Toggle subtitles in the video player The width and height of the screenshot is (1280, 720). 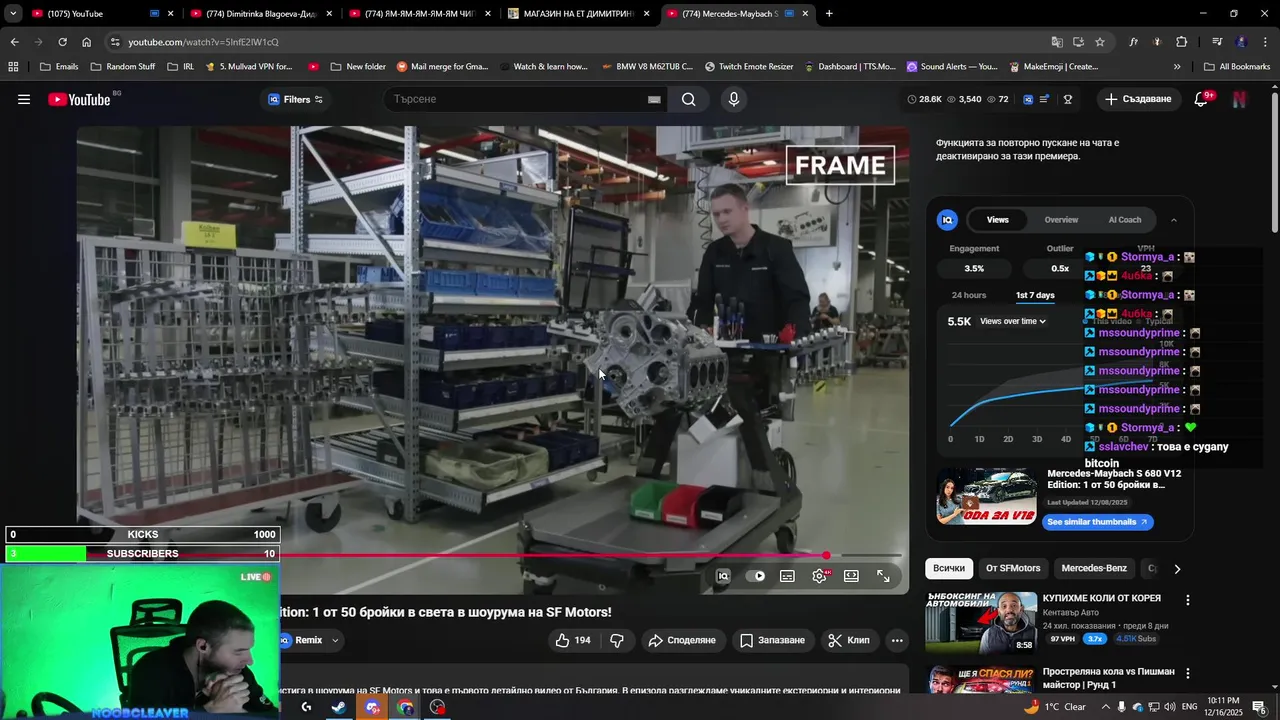(x=788, y=576)
